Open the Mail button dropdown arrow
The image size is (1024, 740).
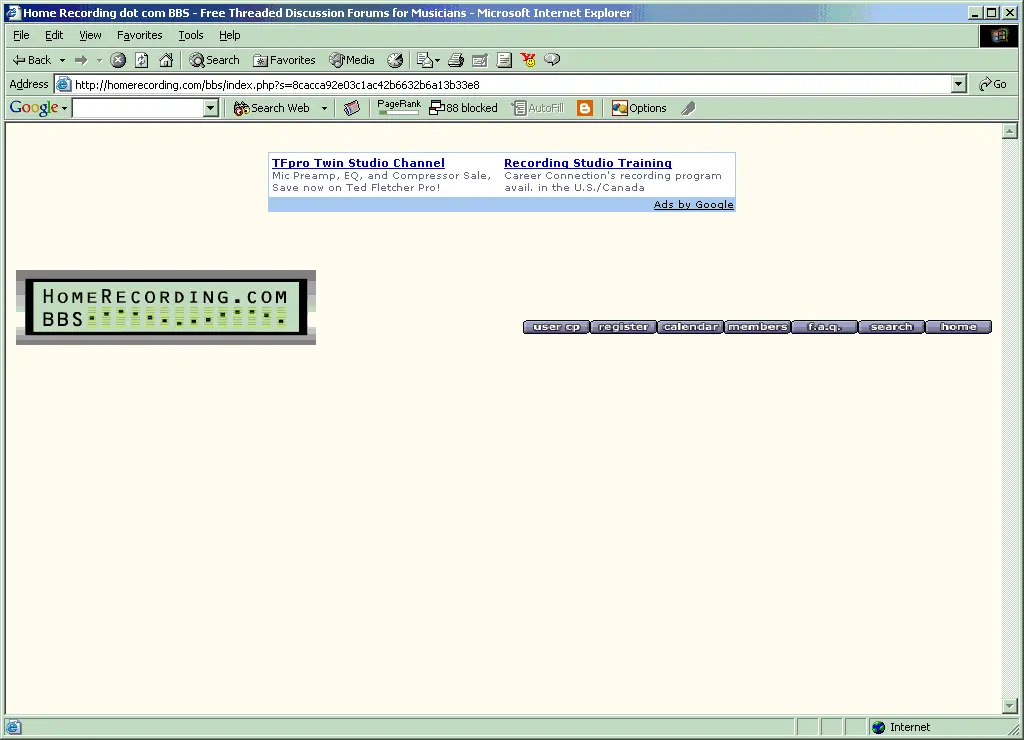438,60
